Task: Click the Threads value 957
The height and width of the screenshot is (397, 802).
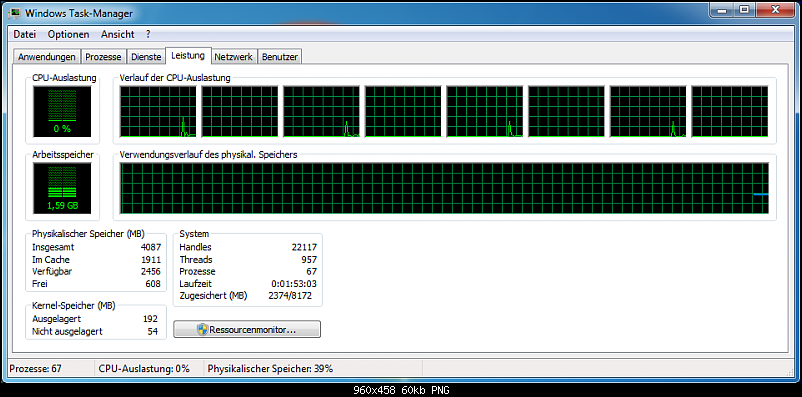Action: tap(309, 259)
